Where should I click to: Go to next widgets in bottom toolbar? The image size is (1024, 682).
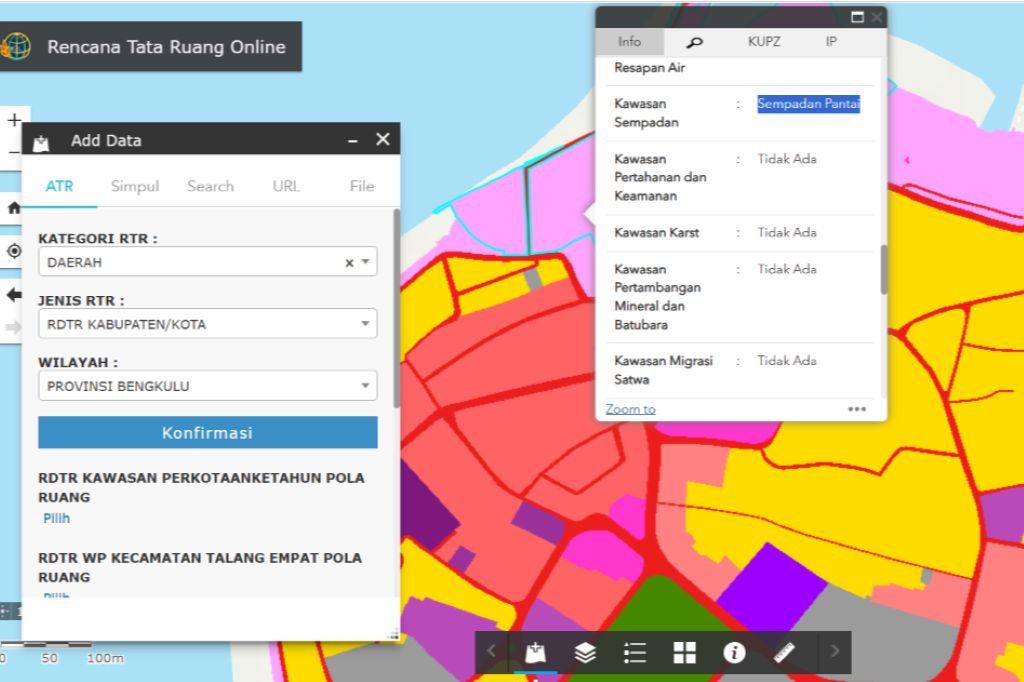click(835, 651)
